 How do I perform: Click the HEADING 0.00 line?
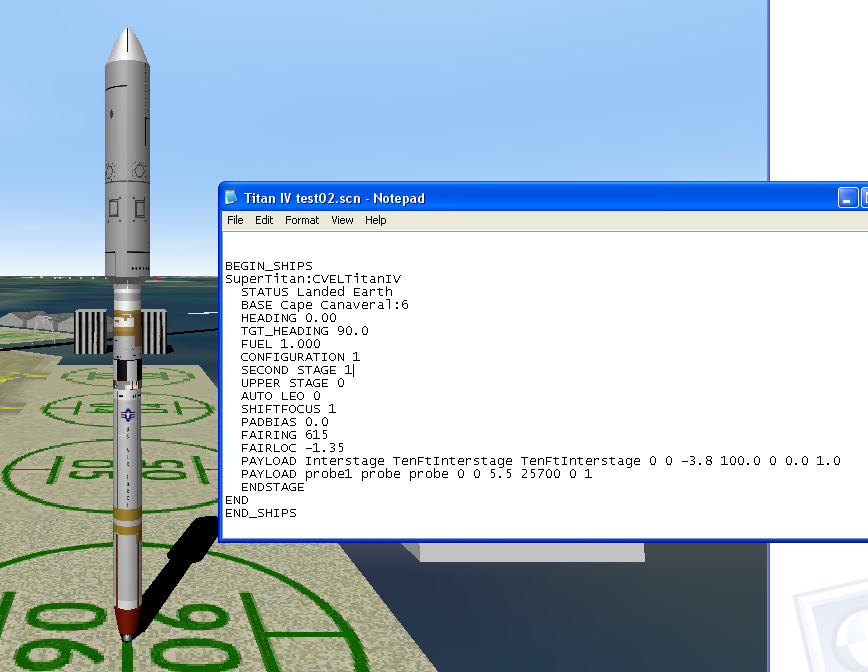click(x=288, y=318)
